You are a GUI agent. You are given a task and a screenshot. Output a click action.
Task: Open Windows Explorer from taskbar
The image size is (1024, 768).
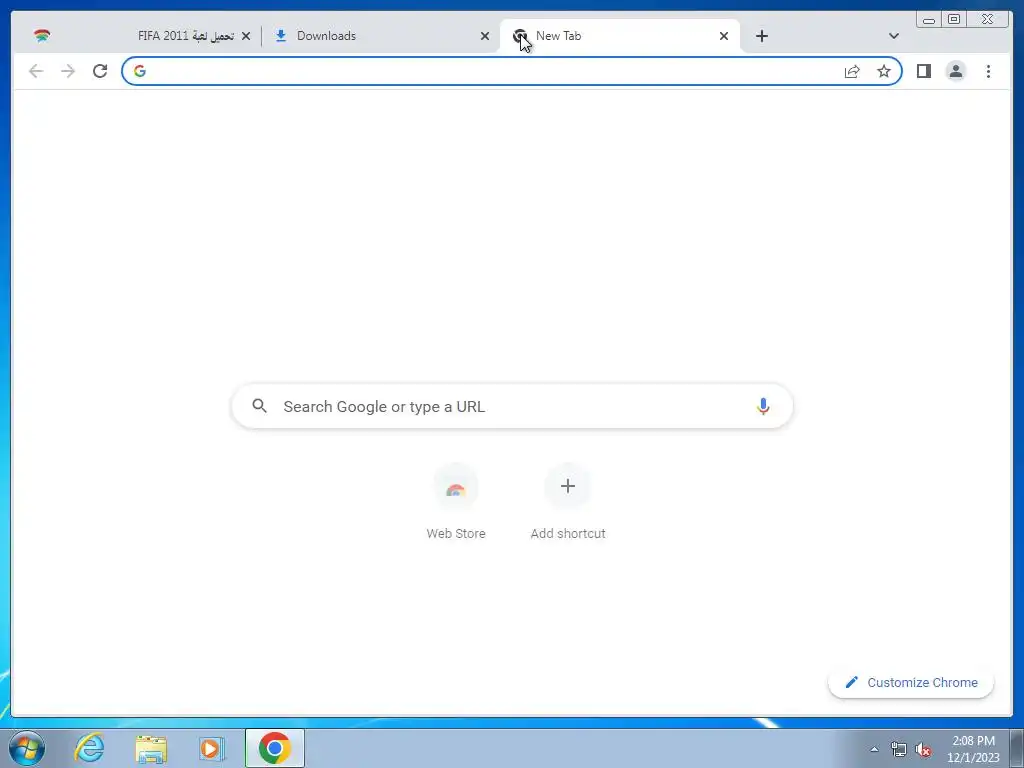(151, 748)
